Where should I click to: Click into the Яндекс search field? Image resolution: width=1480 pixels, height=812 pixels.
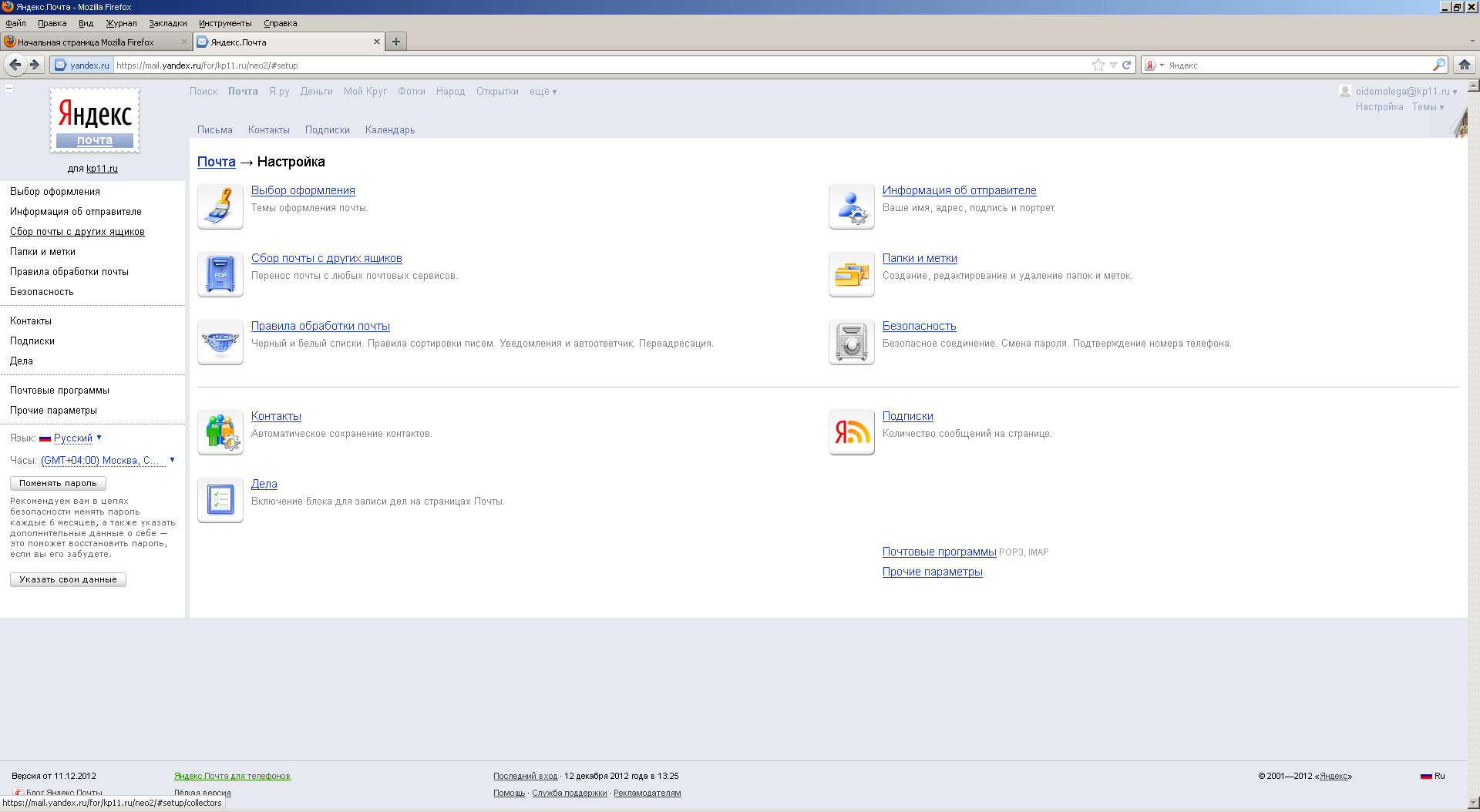(1299, 65)
